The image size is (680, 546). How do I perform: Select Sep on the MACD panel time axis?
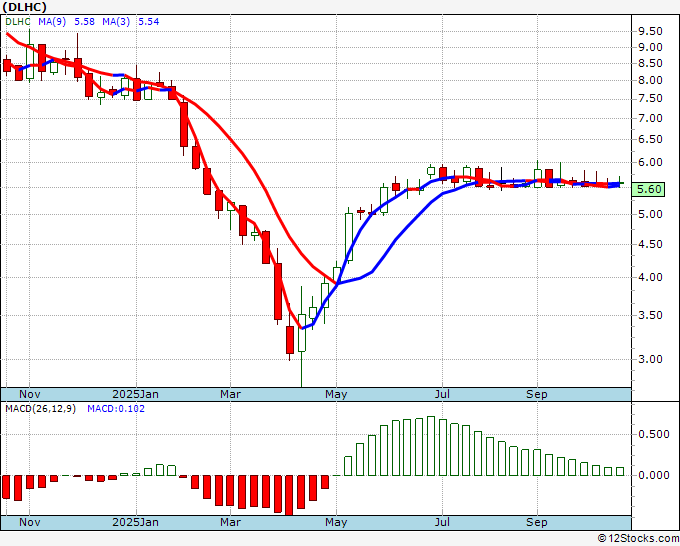(537, 522)
